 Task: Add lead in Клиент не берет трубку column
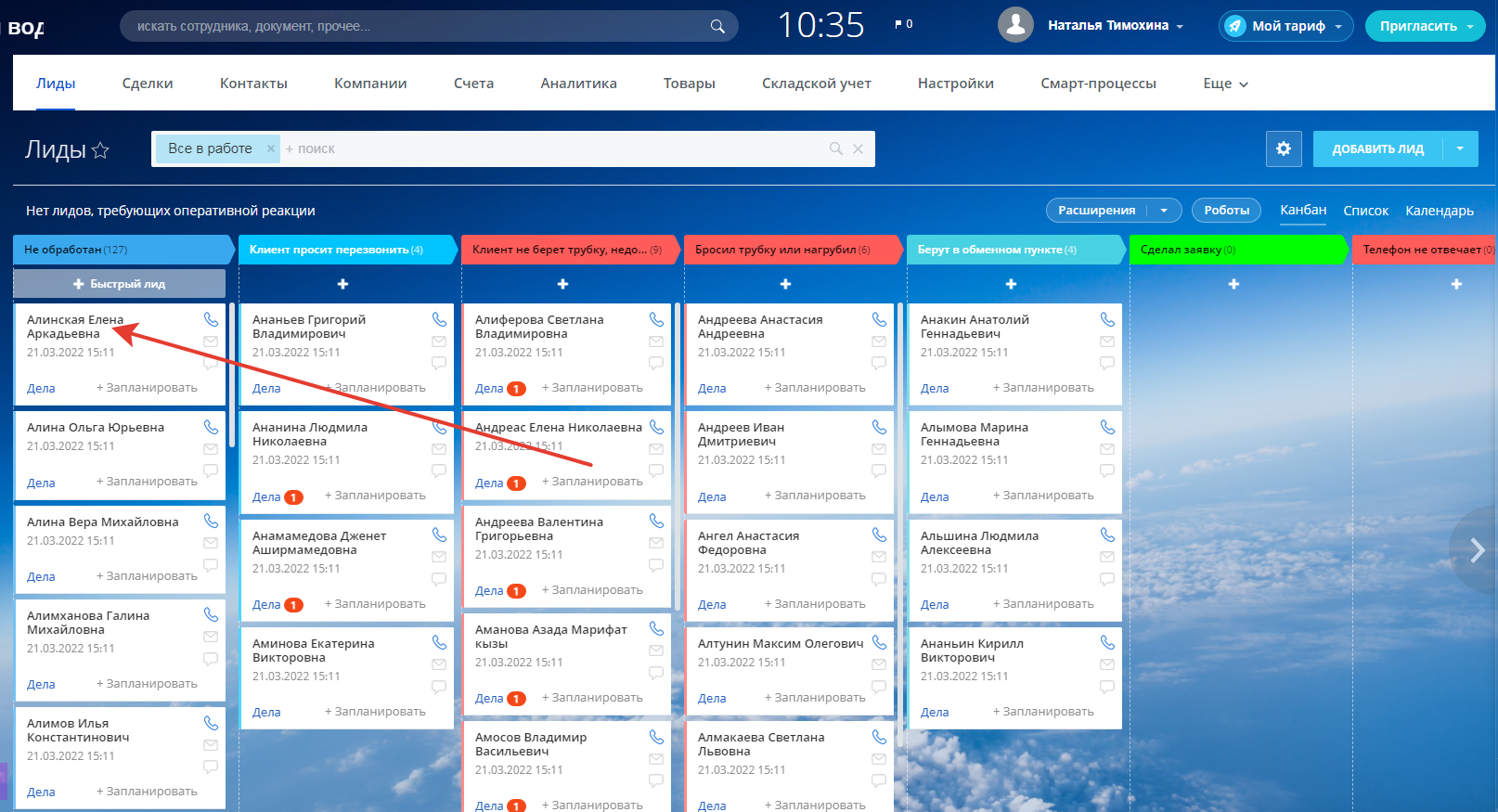click(x=562, y=284)
